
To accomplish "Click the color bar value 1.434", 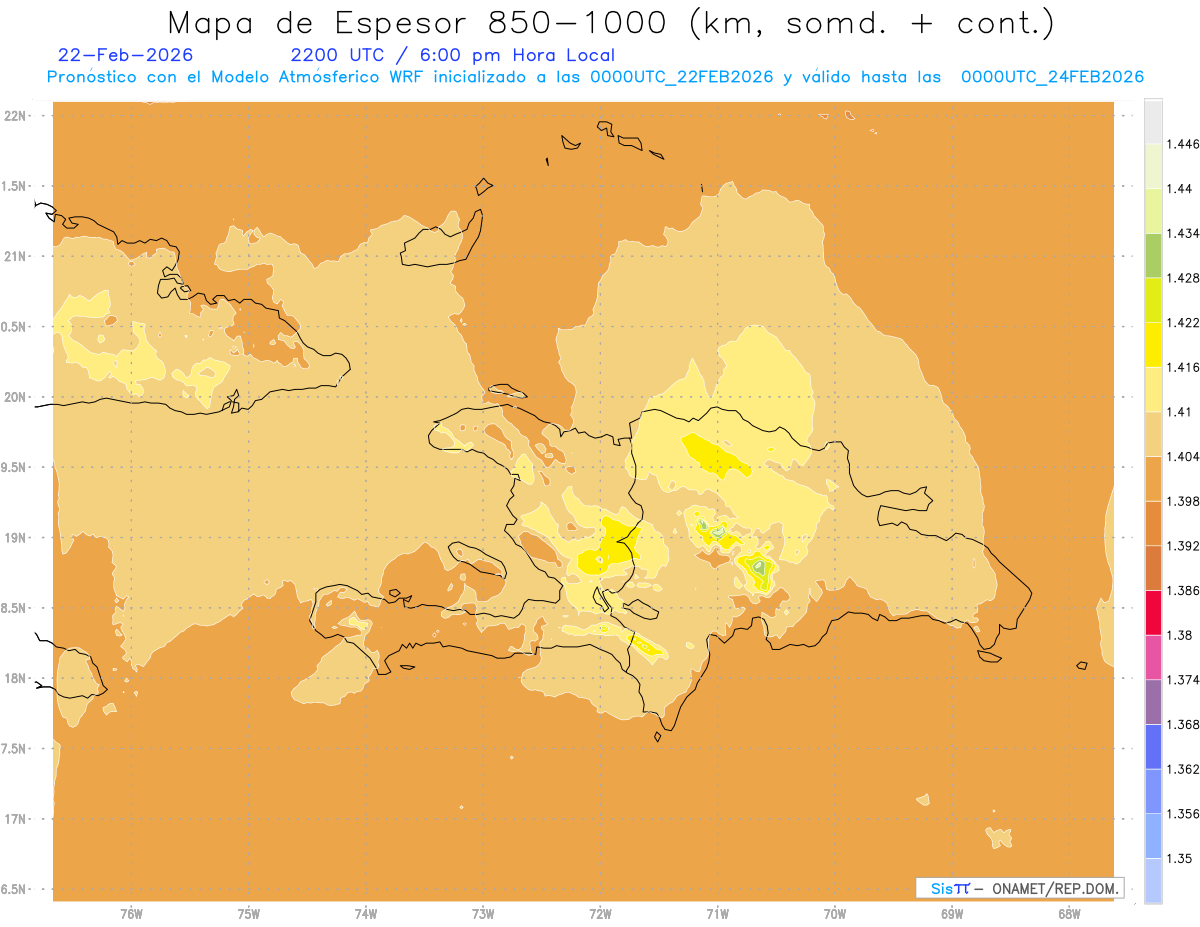I will tap(1185, 233).
